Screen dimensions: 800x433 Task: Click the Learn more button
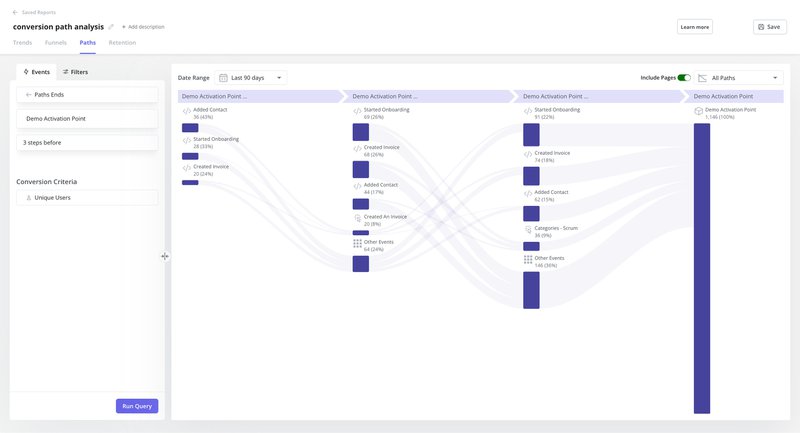coord(694,27)
